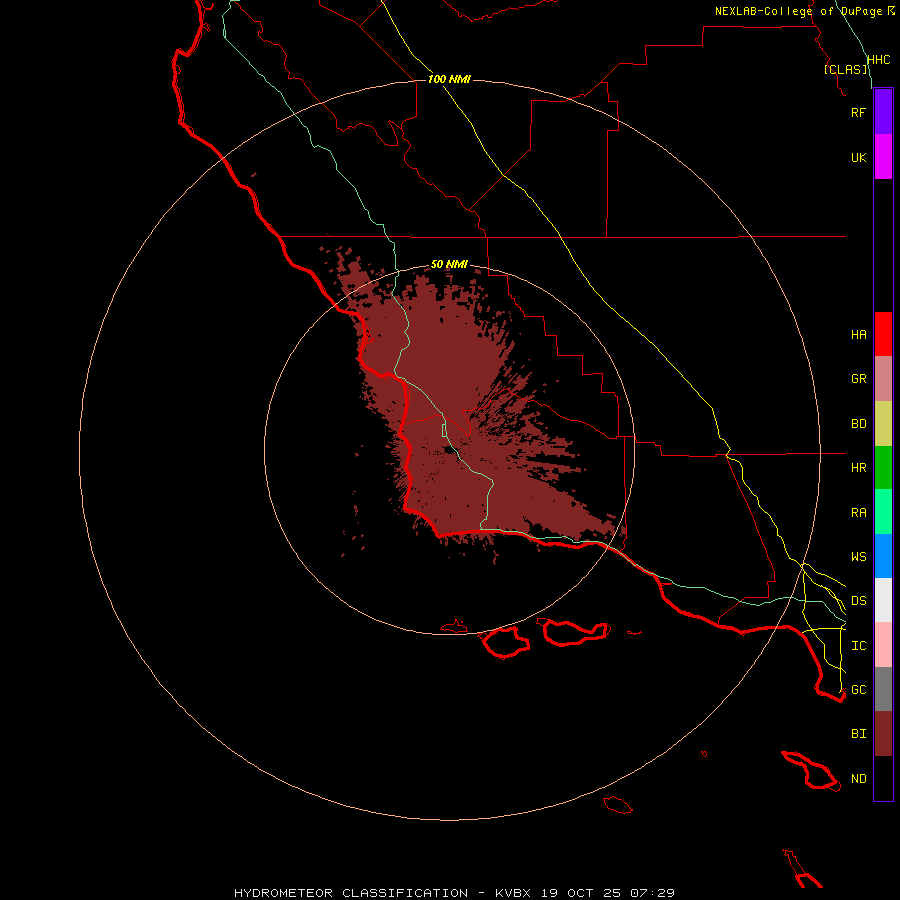Click the GC legend label
Image resolution: width=900 pixels, height=900 pixels.
(x=858, y=689)
